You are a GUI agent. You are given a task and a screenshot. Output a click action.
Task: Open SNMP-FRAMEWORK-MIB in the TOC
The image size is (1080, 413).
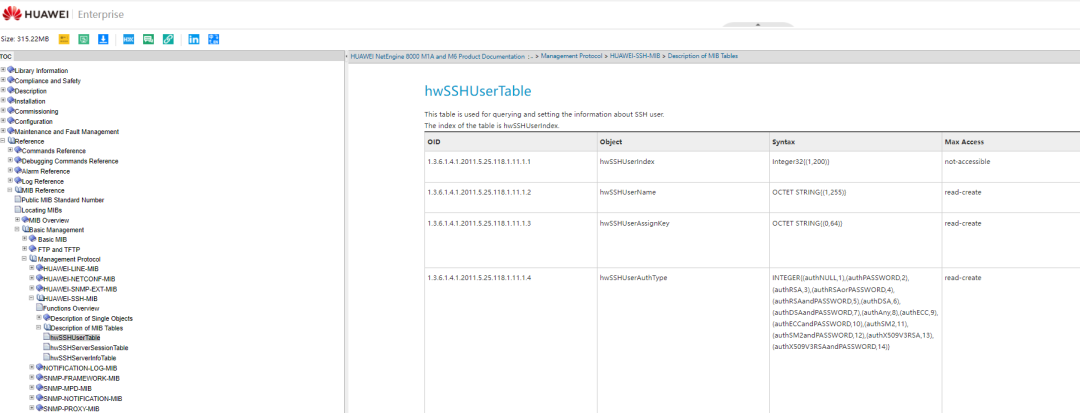coord(81,379)
